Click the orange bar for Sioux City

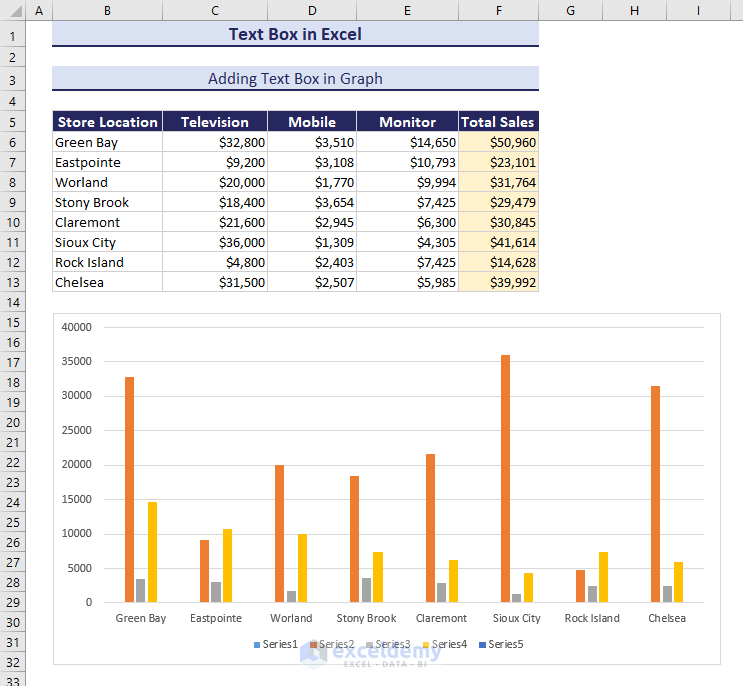click(x=505, y=478)
